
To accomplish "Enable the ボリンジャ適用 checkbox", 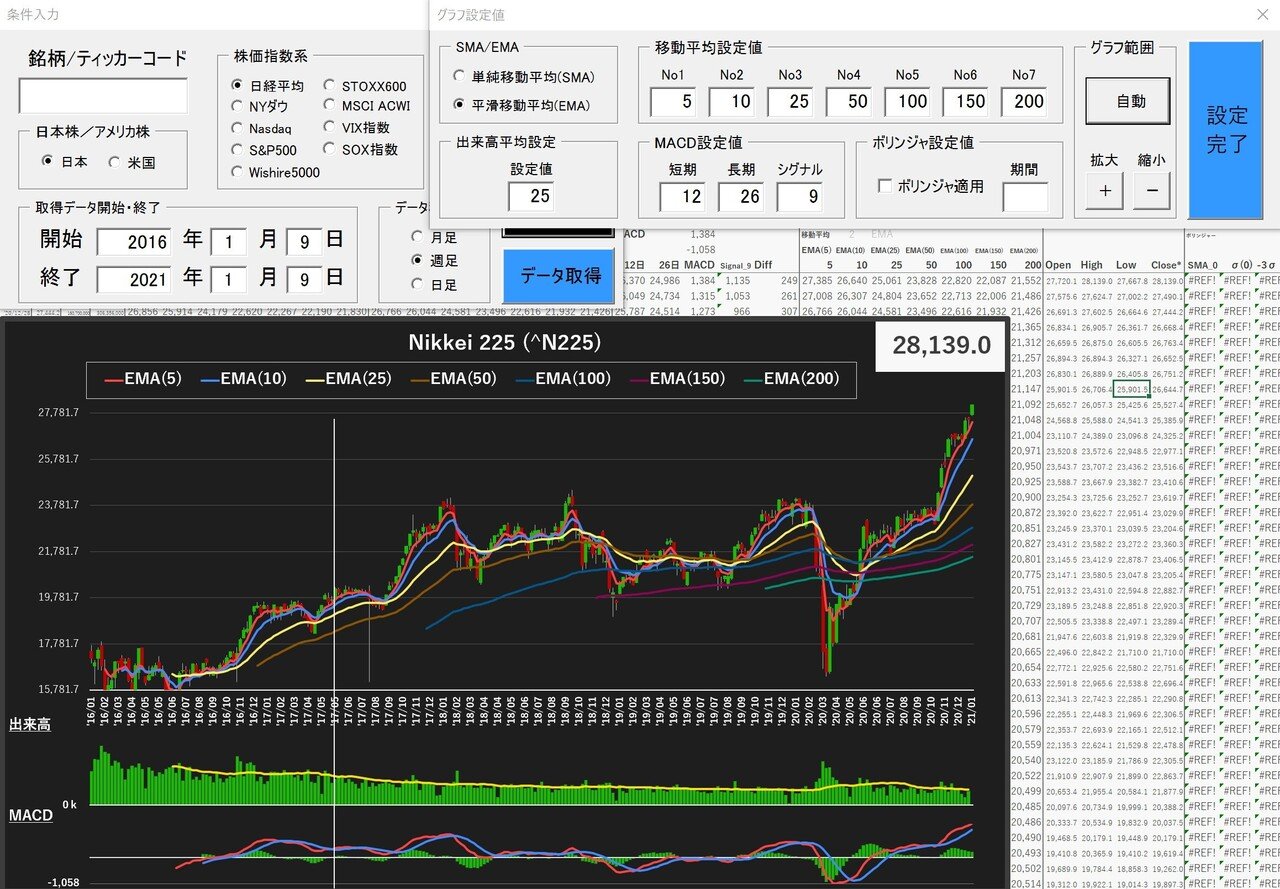I will coord(884,186).
